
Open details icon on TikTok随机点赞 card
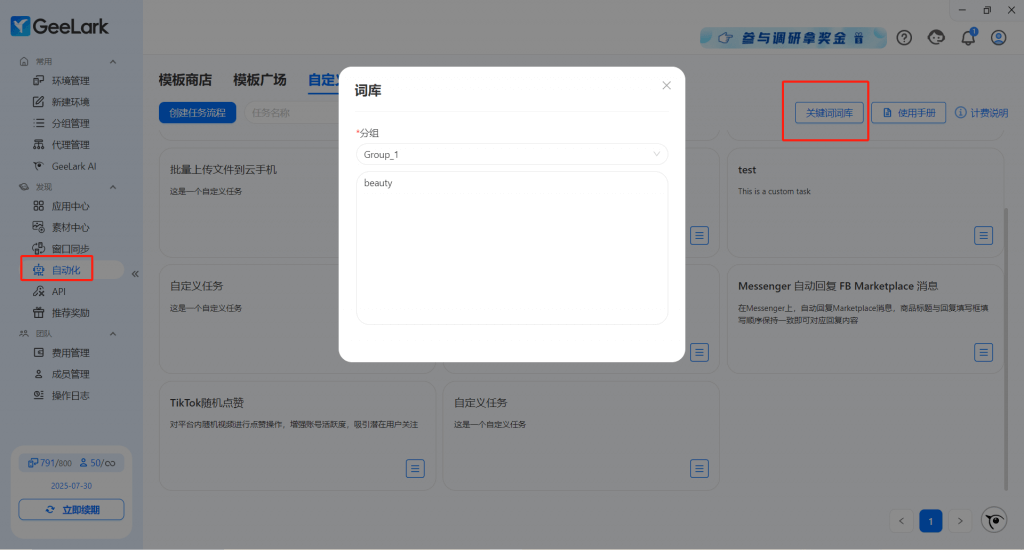point(416,468)
